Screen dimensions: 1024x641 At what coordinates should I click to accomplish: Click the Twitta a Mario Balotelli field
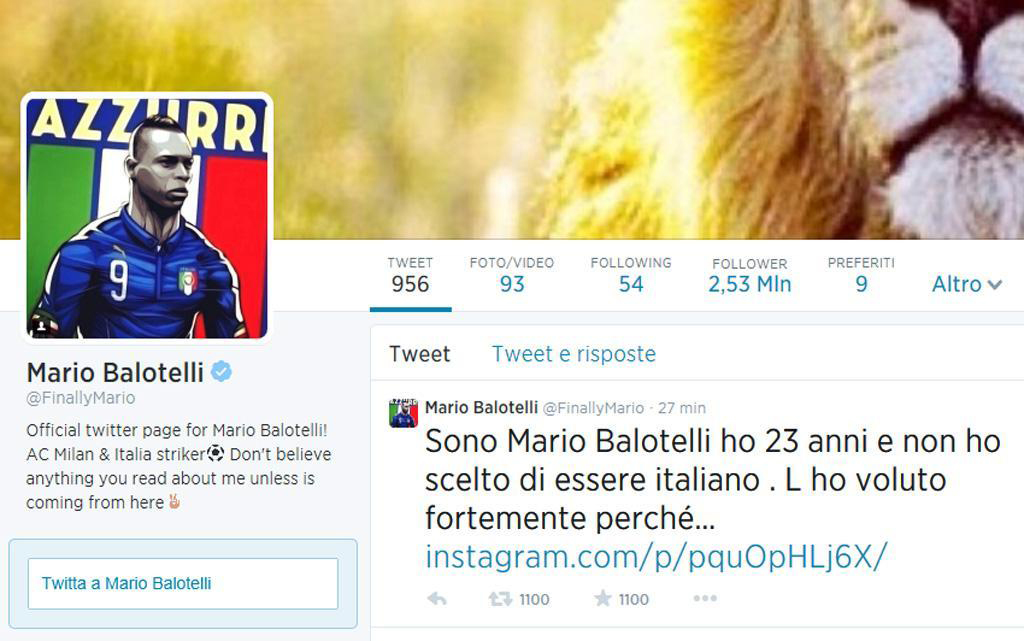click(183, 584)
